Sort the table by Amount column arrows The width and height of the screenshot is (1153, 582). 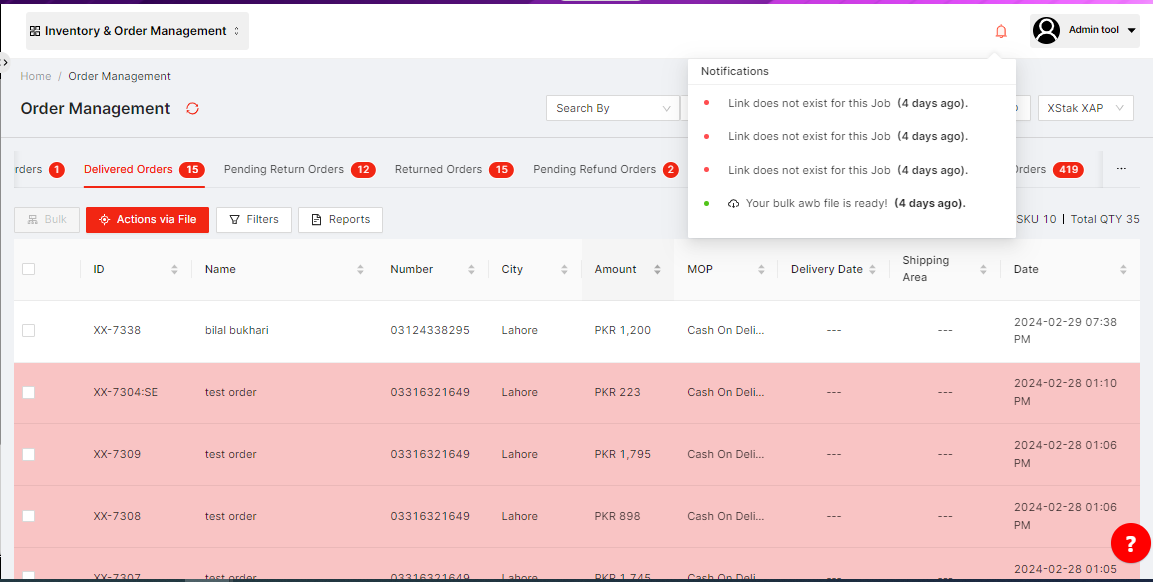(x=657, y=270)
